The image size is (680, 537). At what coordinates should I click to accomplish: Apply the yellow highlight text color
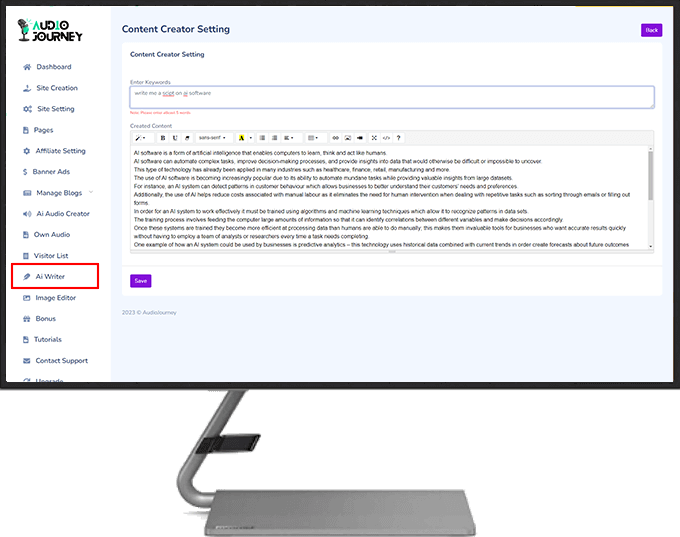click(x=240, y=138)
